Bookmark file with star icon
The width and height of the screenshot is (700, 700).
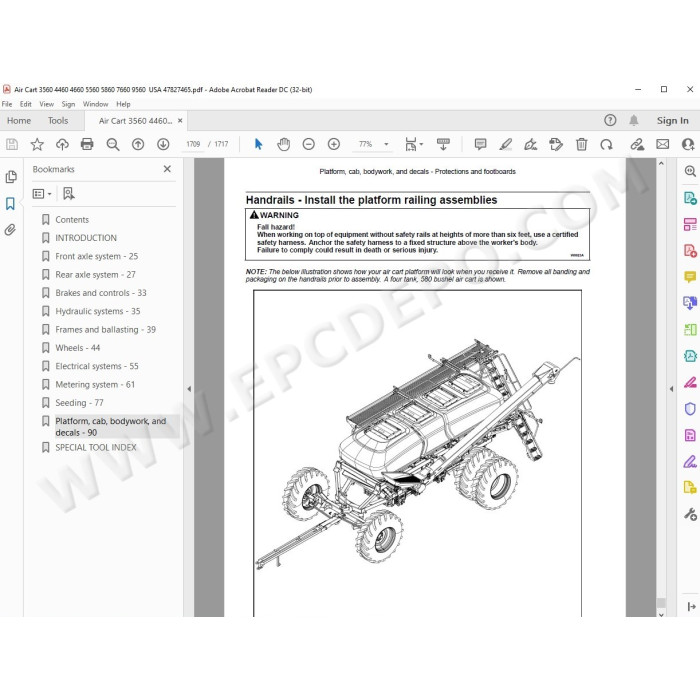(37, 144)
